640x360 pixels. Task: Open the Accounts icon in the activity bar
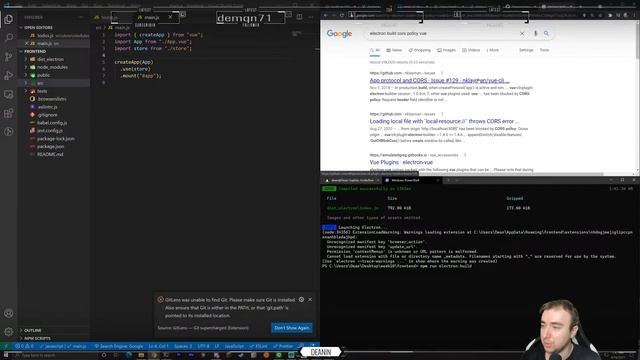tap(8, 313)
